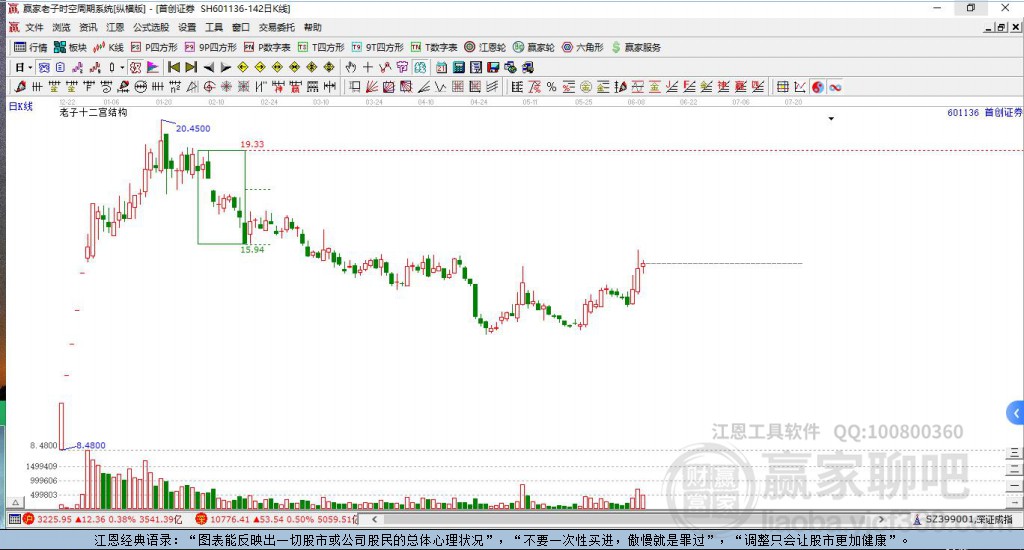Click the Shenzhen index 10776.41 status entry
The width and height of the screenshot is (1024, 550).
click(x=276, y=519)
